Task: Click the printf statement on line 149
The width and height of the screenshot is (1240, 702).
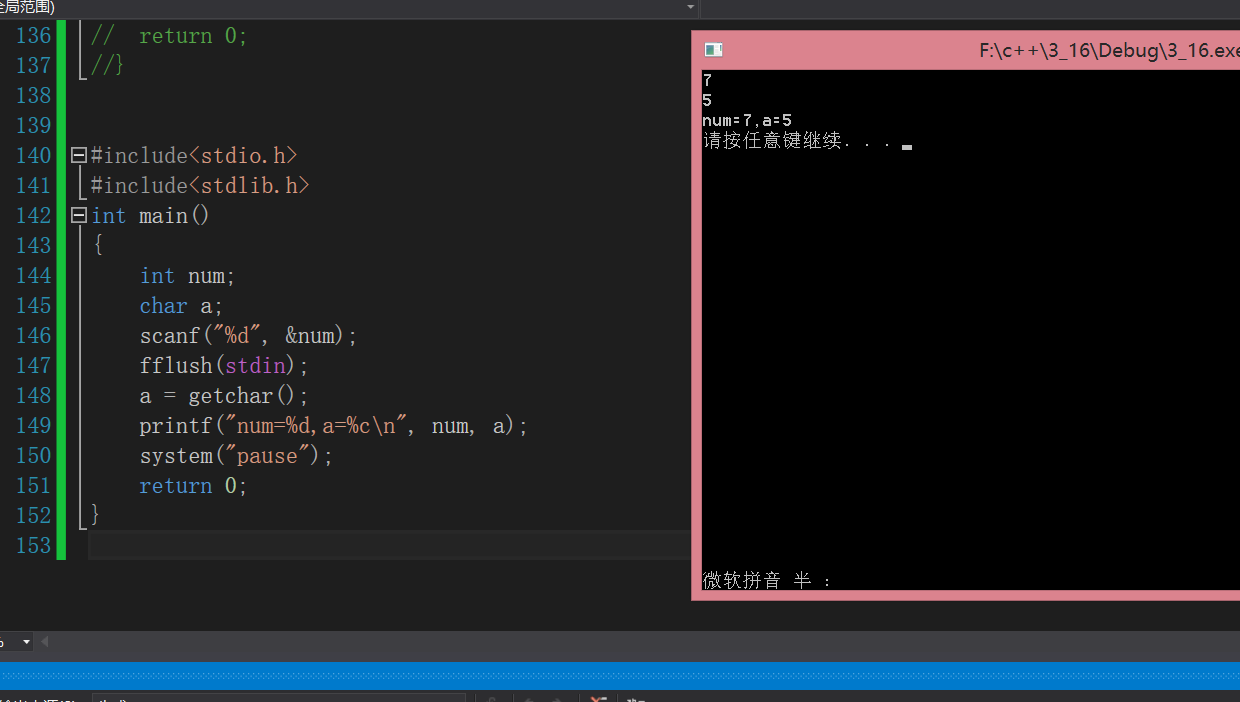Action: [333, 426]
